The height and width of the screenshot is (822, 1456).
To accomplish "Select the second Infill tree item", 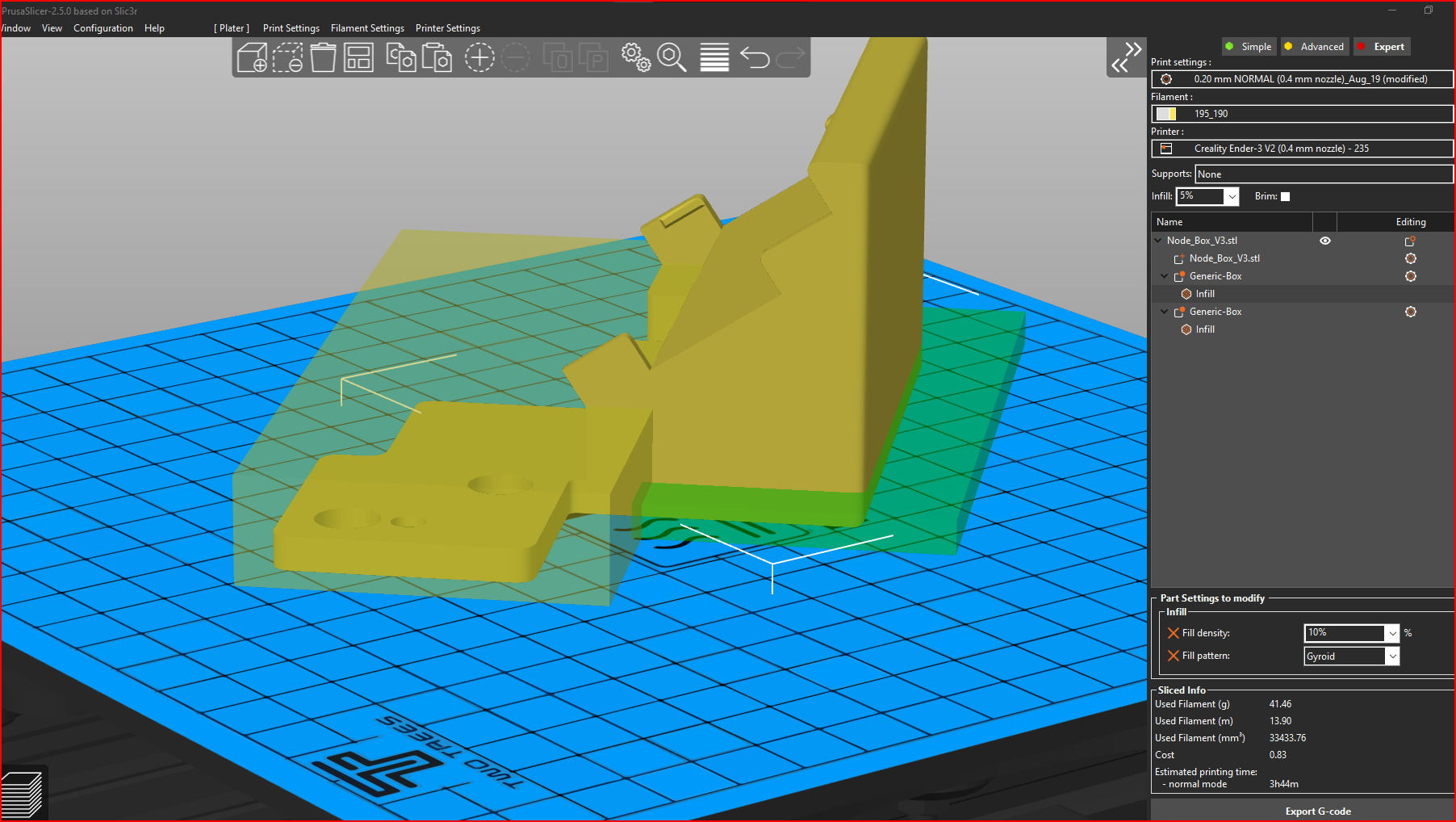I will coord(1205,329).
